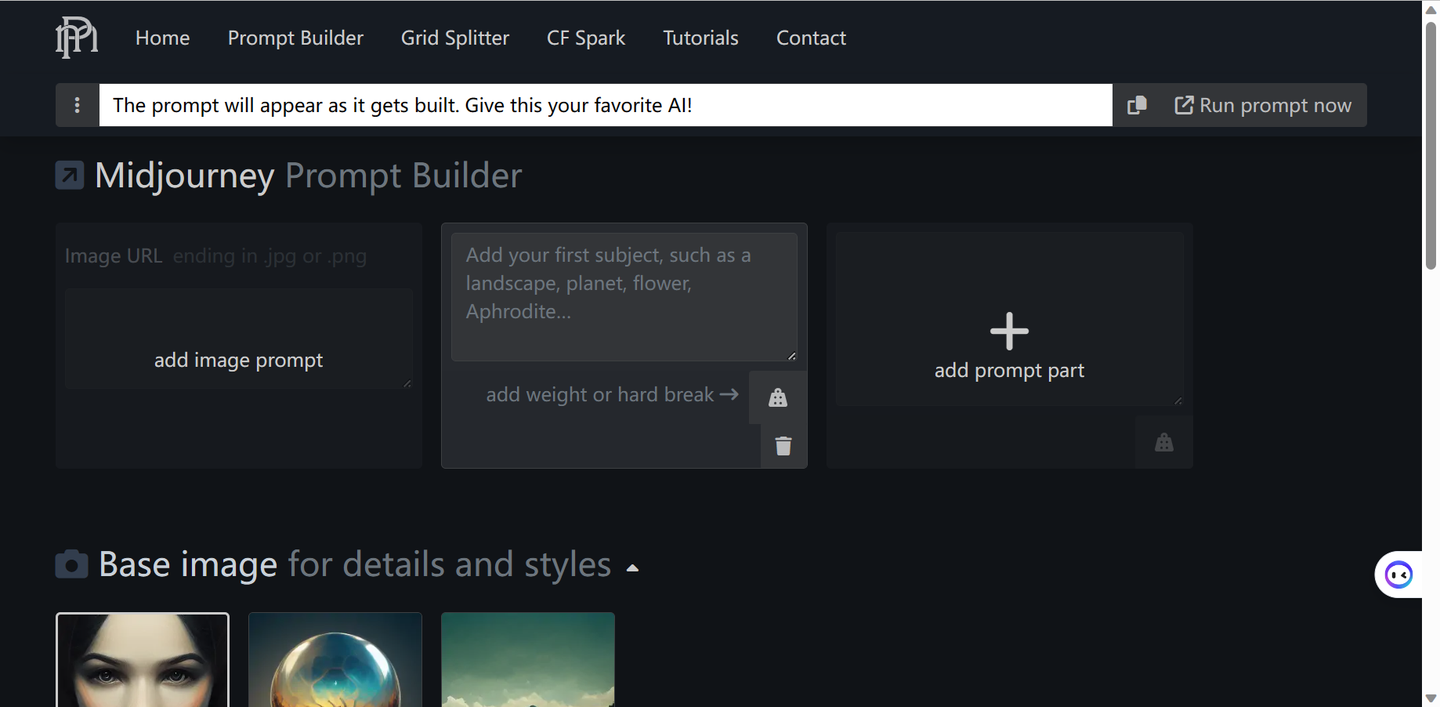Click the weight icon under add prompt part
This screenshot has width=1440, height=707.
pyautogui.click(x=1164, y=442)
